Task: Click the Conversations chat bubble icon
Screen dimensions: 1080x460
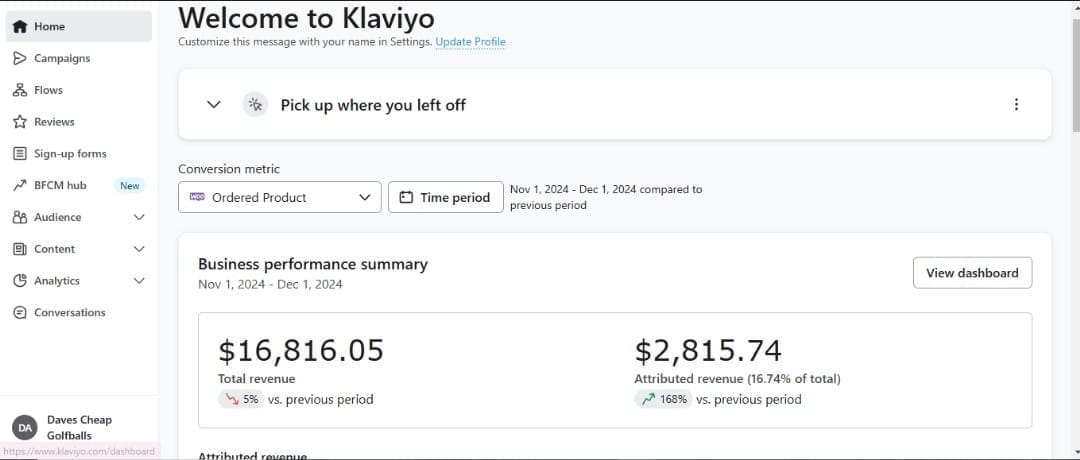Action: (x=20, y=313)
